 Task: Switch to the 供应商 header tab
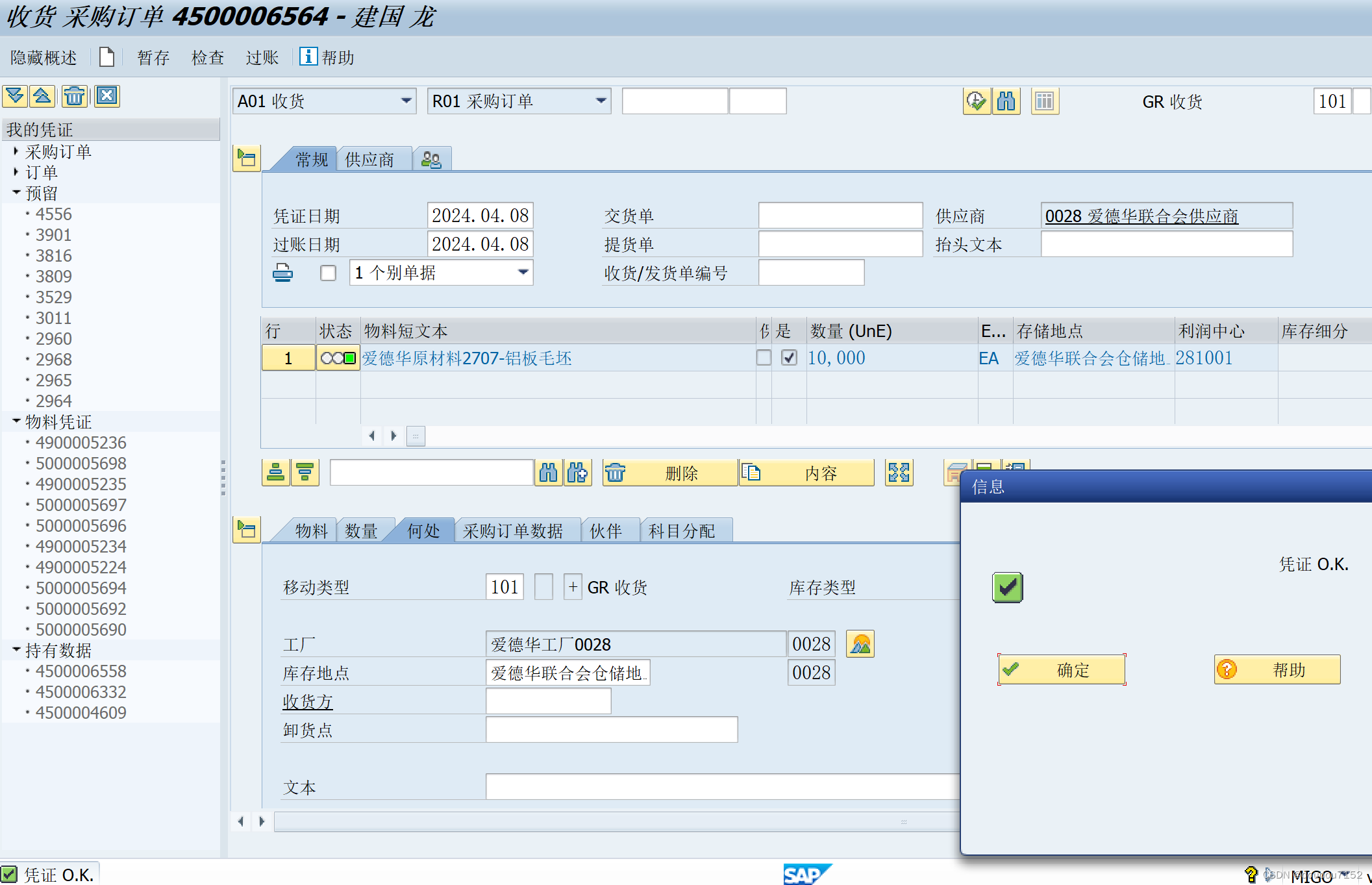pyautogui.click(x=369, y=160)
